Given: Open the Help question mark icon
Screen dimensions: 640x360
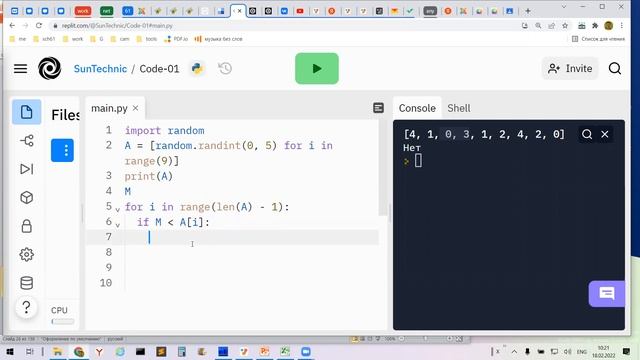Looking at the screenshot, I should click(x=27, y=307).
